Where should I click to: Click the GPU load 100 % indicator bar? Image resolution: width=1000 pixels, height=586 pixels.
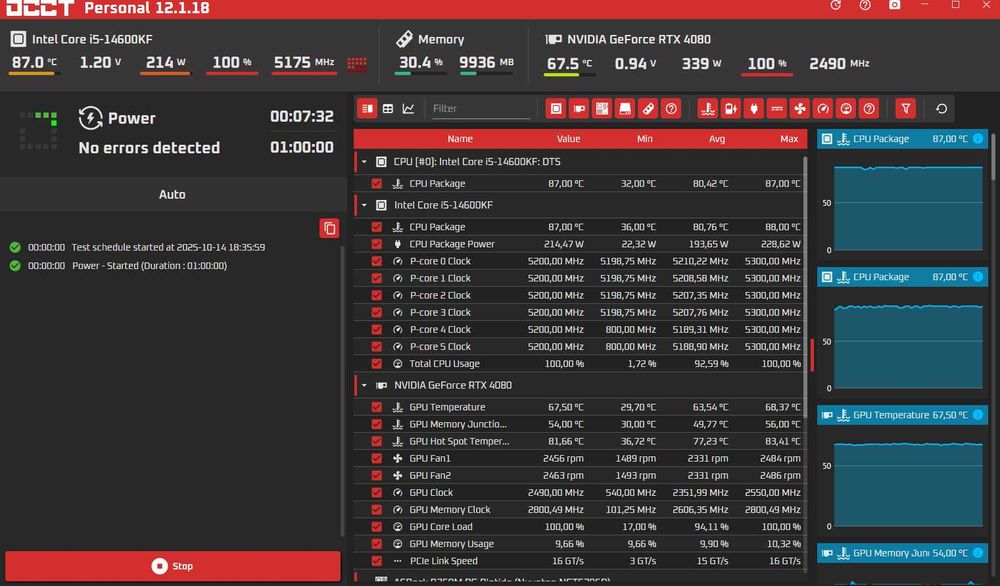tap(767, 75)
